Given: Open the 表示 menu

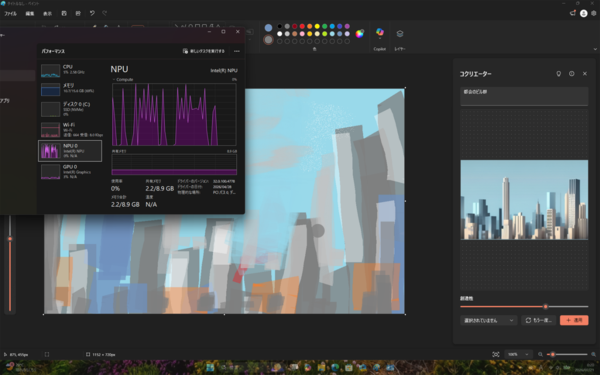Looking at the screenshot, I should [47, 13].
